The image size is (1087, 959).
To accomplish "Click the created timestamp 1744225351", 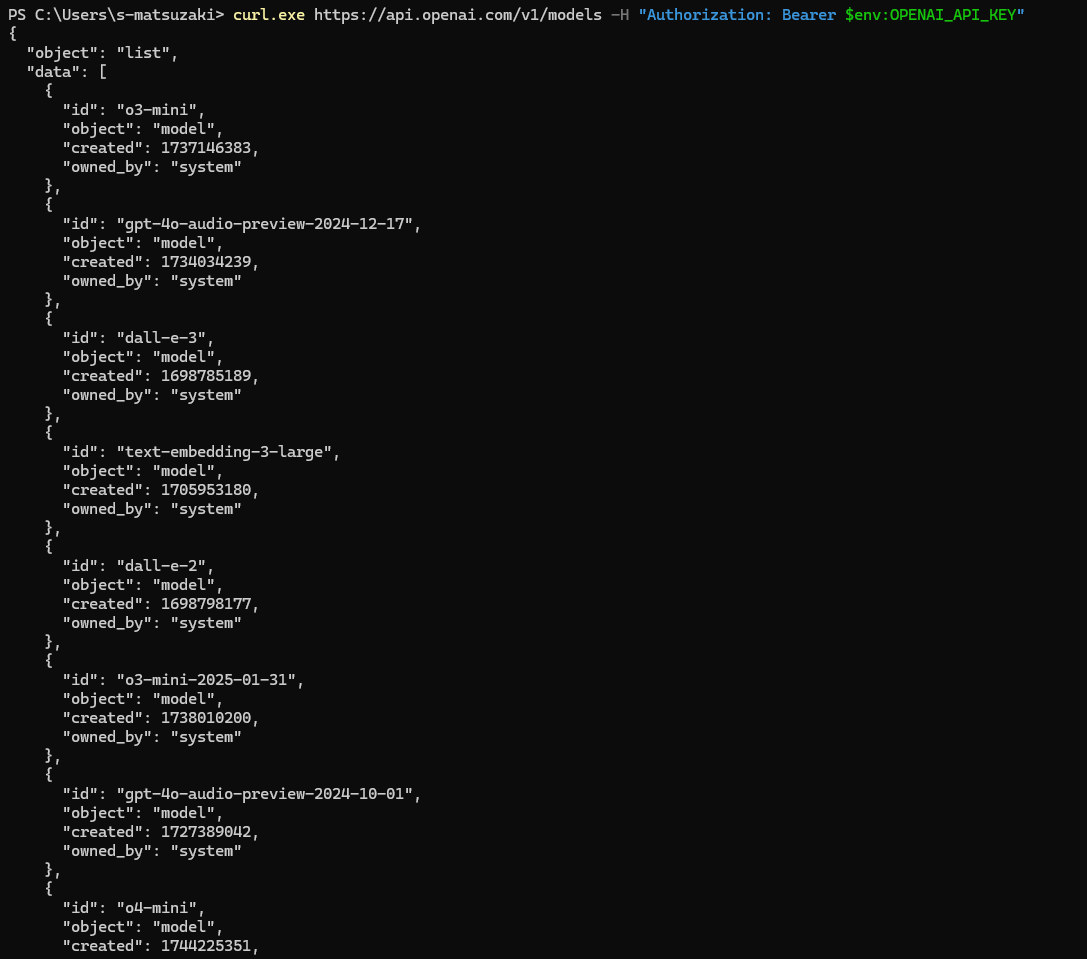I will [206, 946].
